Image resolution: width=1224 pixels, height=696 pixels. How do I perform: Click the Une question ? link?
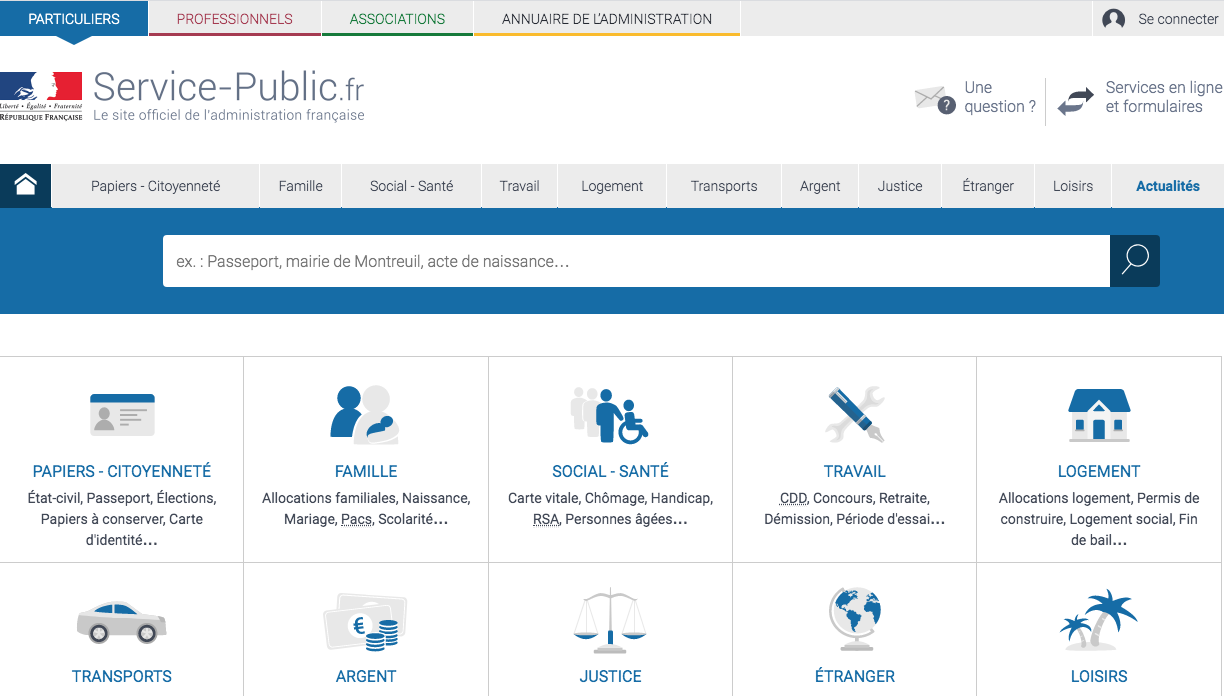(1000, 97)
